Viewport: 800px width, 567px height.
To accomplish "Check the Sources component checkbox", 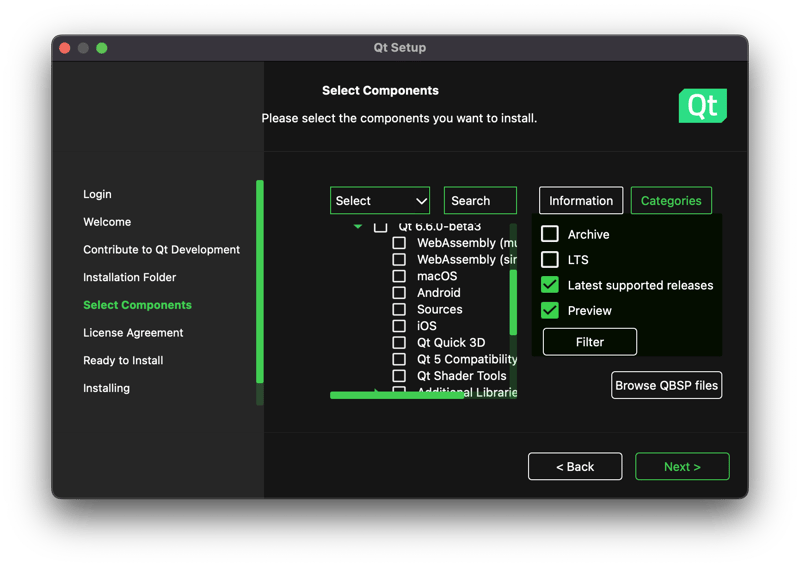I will click(399, 309).
